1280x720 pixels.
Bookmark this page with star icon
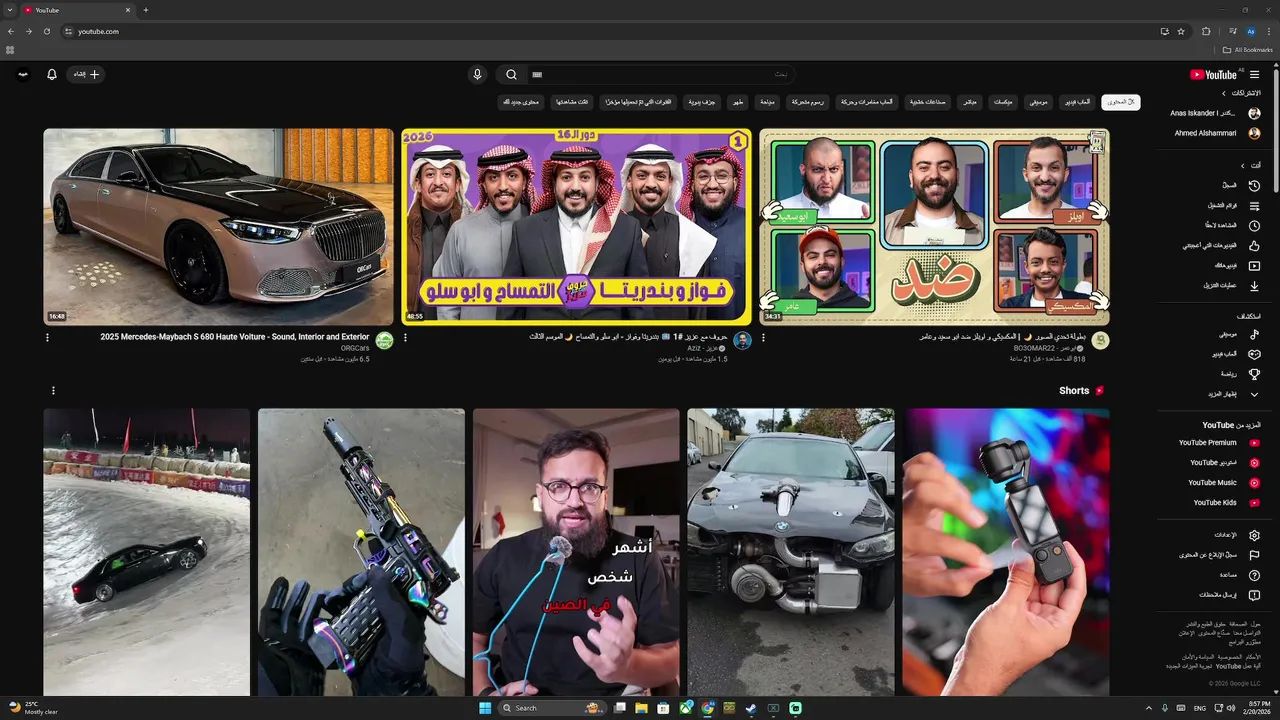(1181, 31)
